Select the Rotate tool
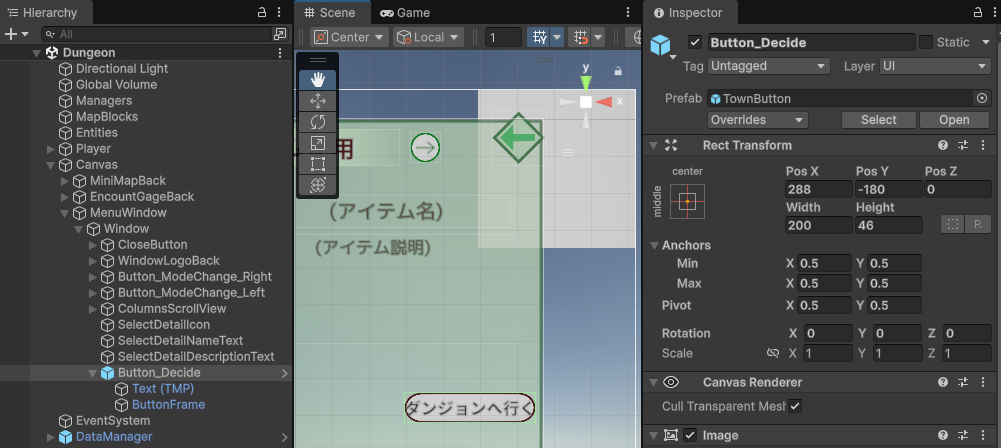 (318, 122)
